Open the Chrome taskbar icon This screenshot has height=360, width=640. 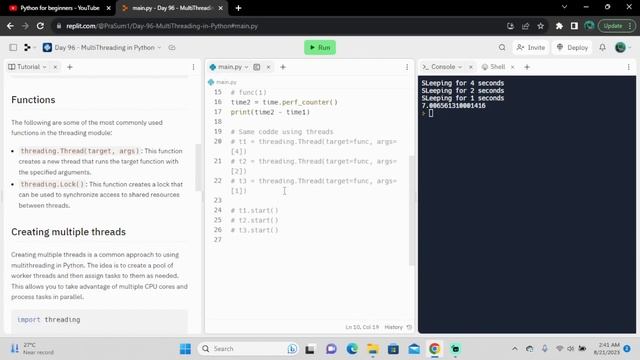(434, 349)
